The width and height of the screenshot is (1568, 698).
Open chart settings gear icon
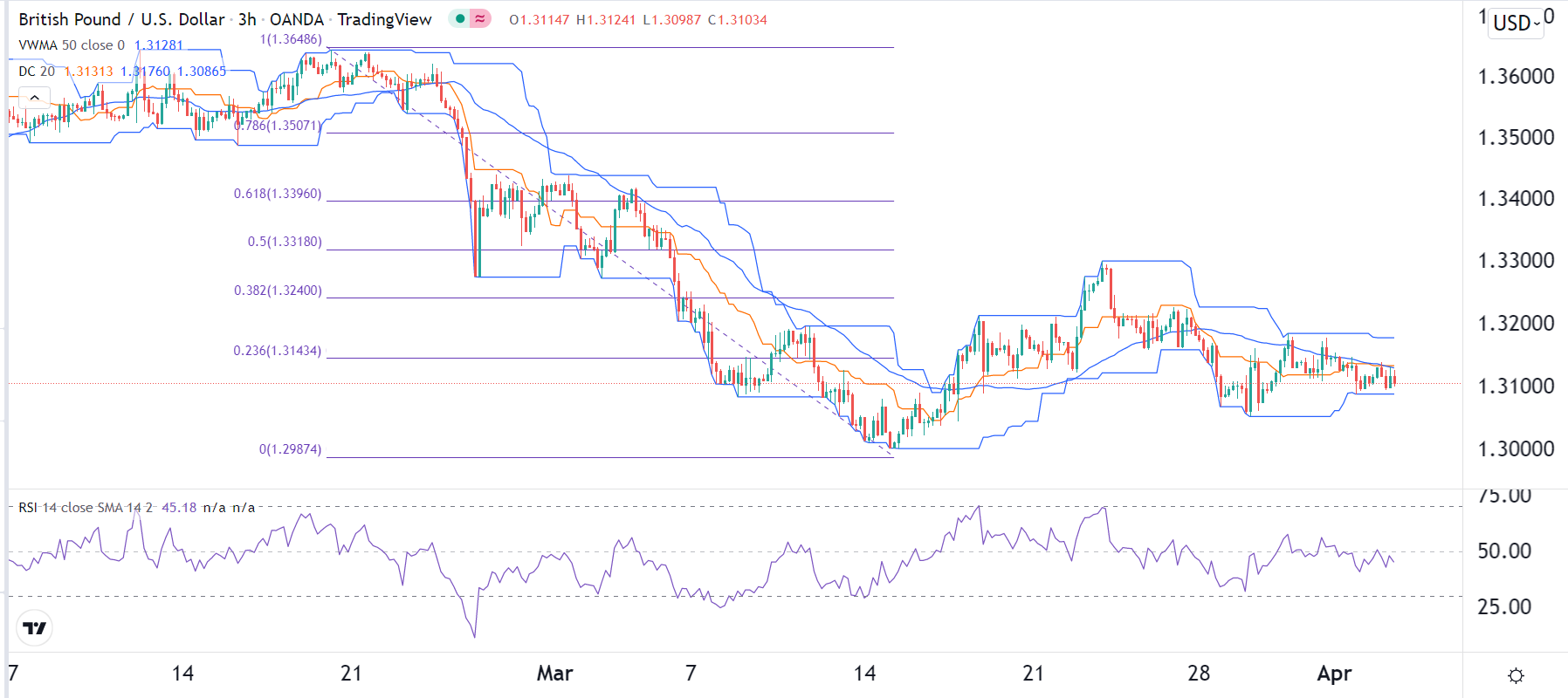[1516, 675]
